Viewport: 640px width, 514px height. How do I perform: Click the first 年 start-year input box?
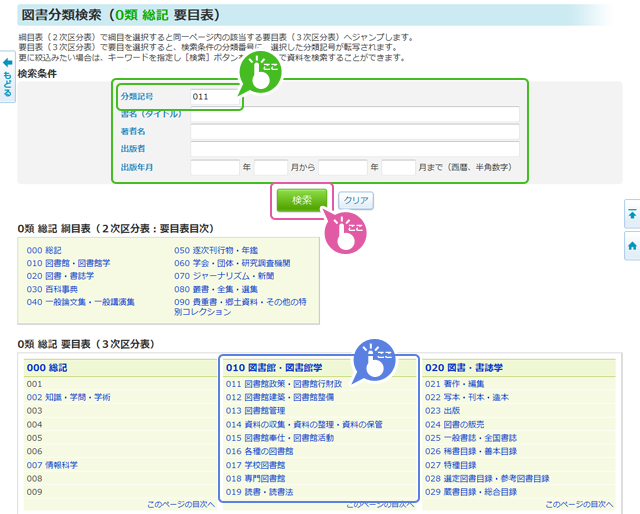(x=214, y=167)
